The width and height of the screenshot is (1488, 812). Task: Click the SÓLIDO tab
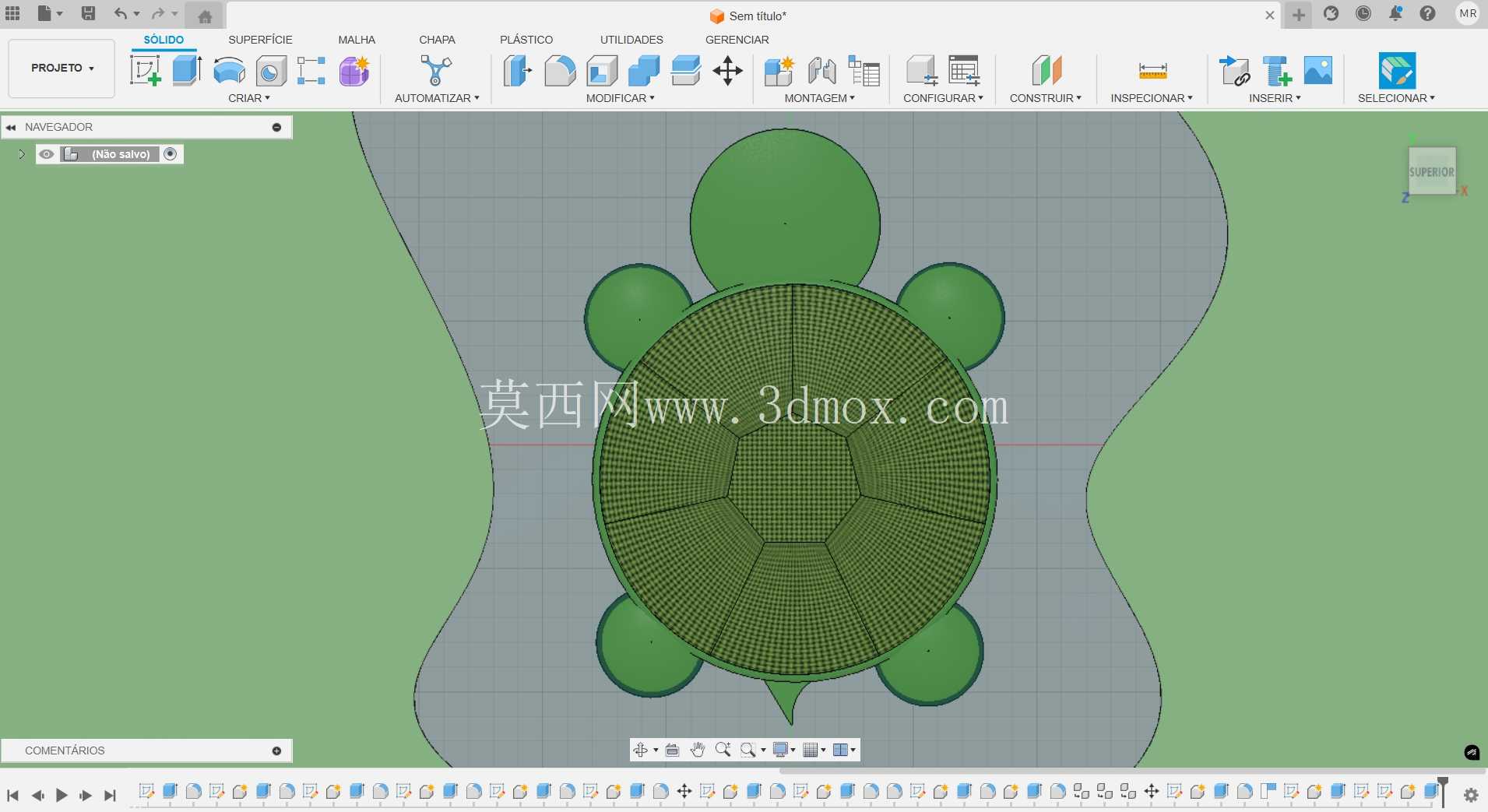click(x=164, y=40)
